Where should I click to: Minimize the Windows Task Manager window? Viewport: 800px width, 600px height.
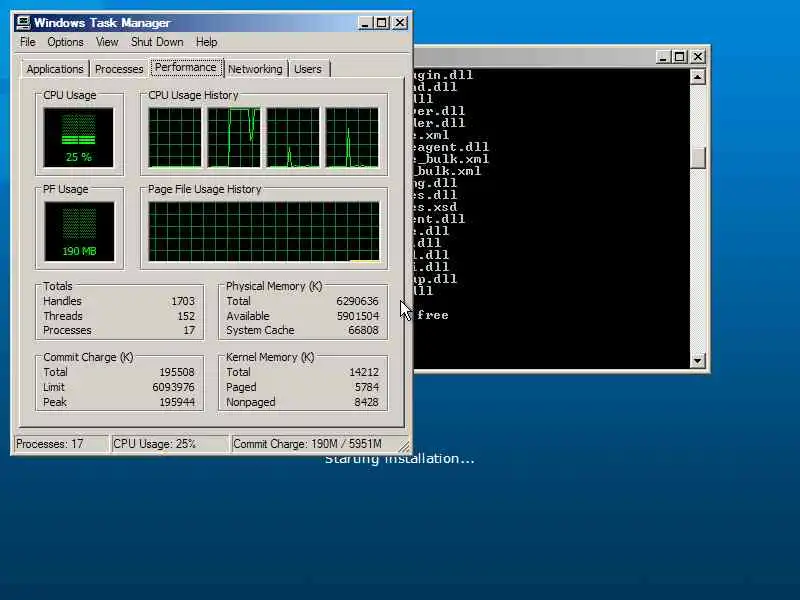point(364,23)
